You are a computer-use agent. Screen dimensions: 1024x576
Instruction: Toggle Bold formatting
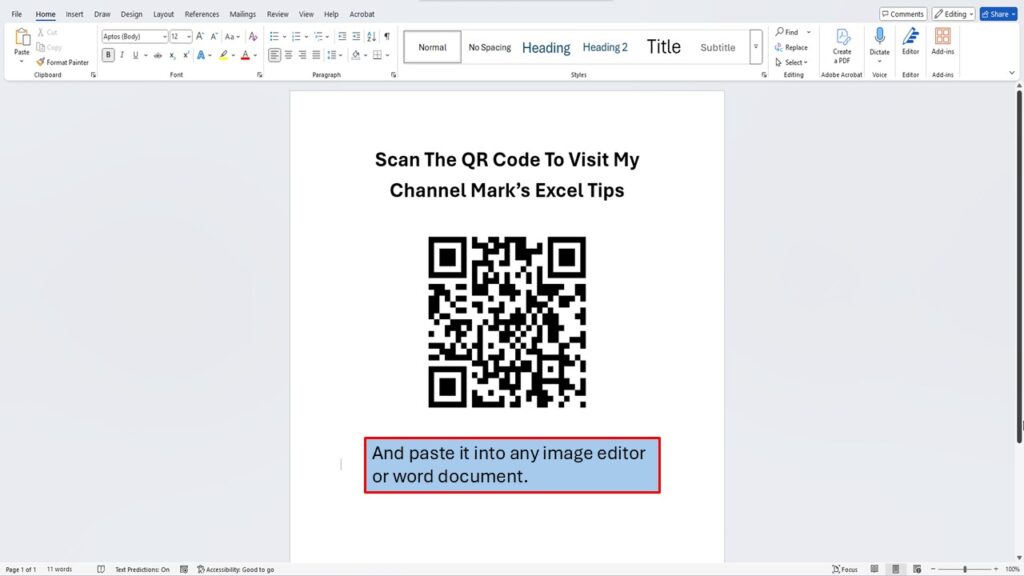click(x=108, y=55)
